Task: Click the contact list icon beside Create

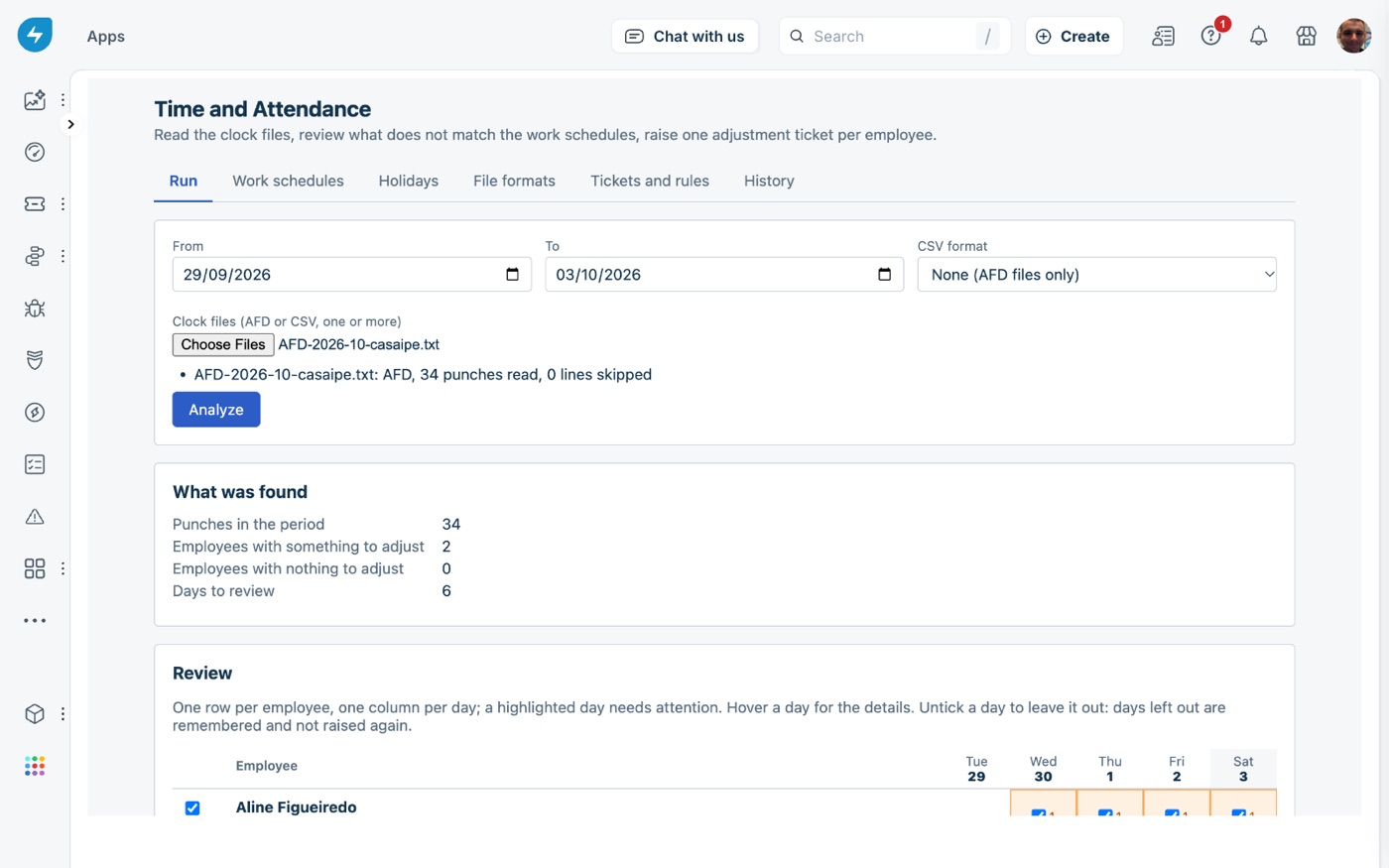Action: (x=1163, y=37)
